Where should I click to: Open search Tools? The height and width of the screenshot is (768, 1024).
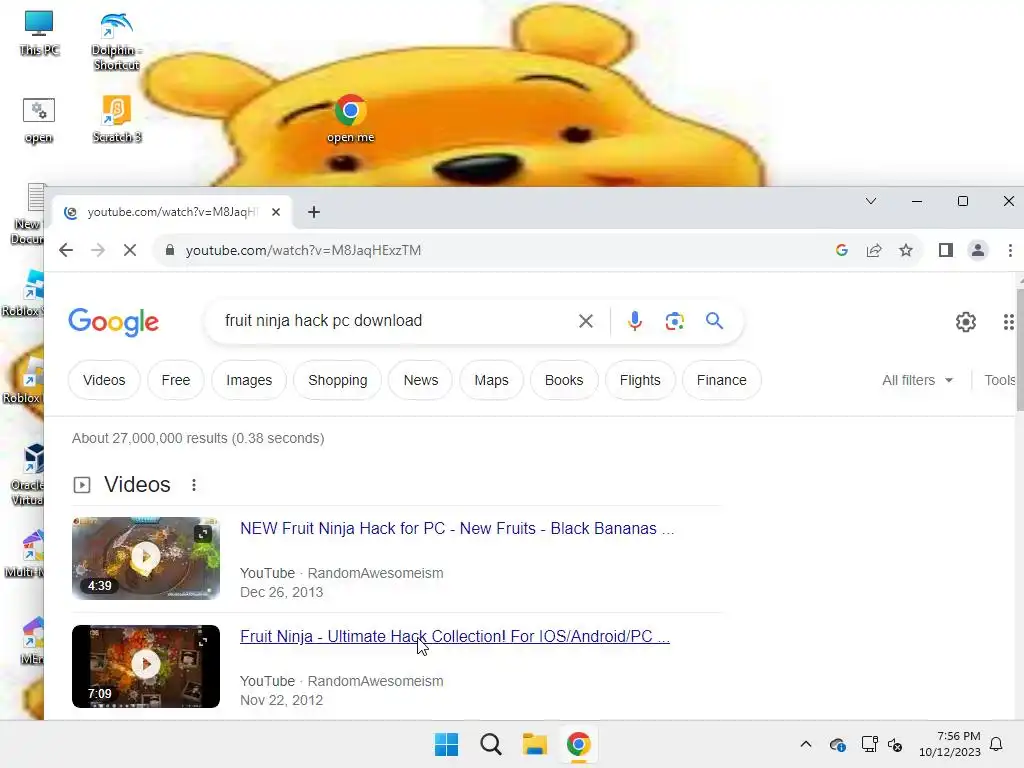1000,380
